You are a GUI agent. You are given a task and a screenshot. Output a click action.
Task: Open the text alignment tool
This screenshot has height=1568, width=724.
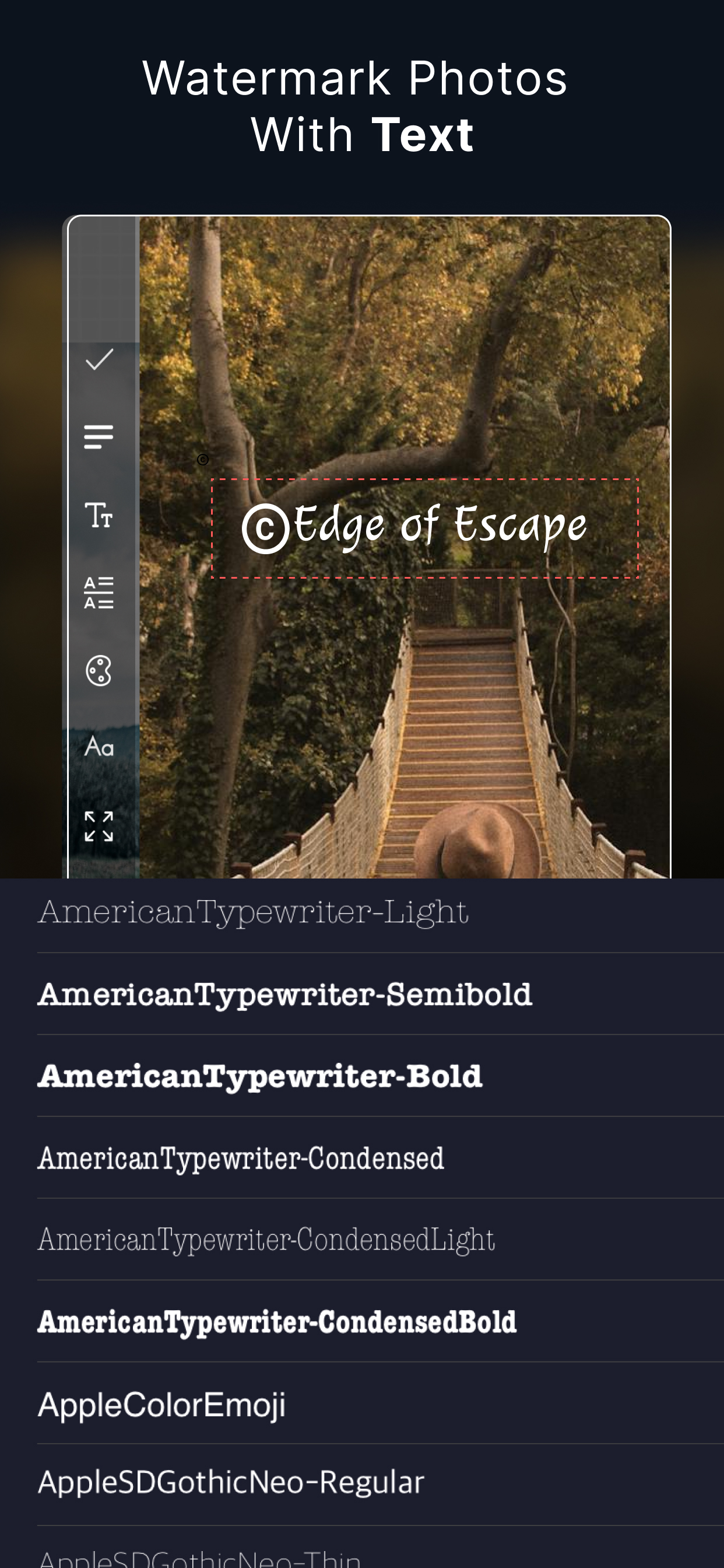coord(99,436)
